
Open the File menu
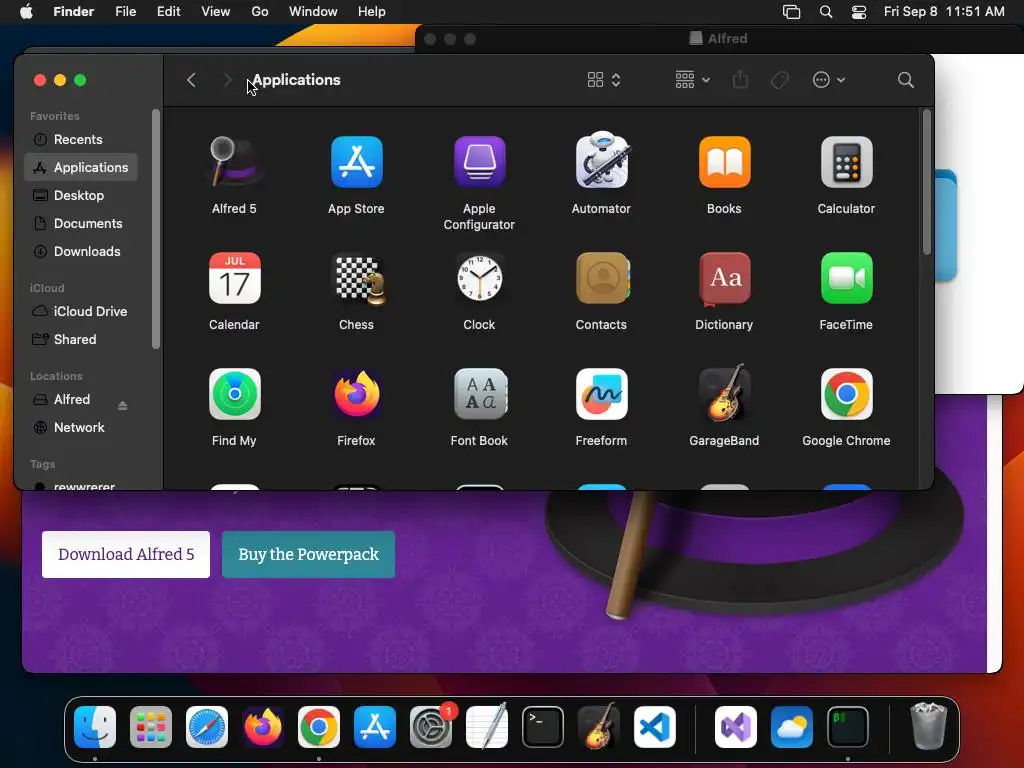(125, 12)
